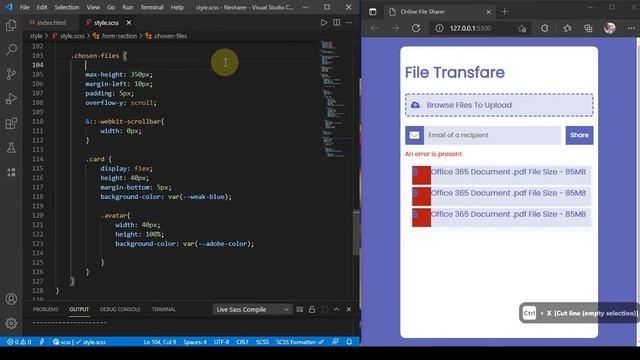Change line endings via CRLF status item

pyautogui.click(x=242, y=342)
